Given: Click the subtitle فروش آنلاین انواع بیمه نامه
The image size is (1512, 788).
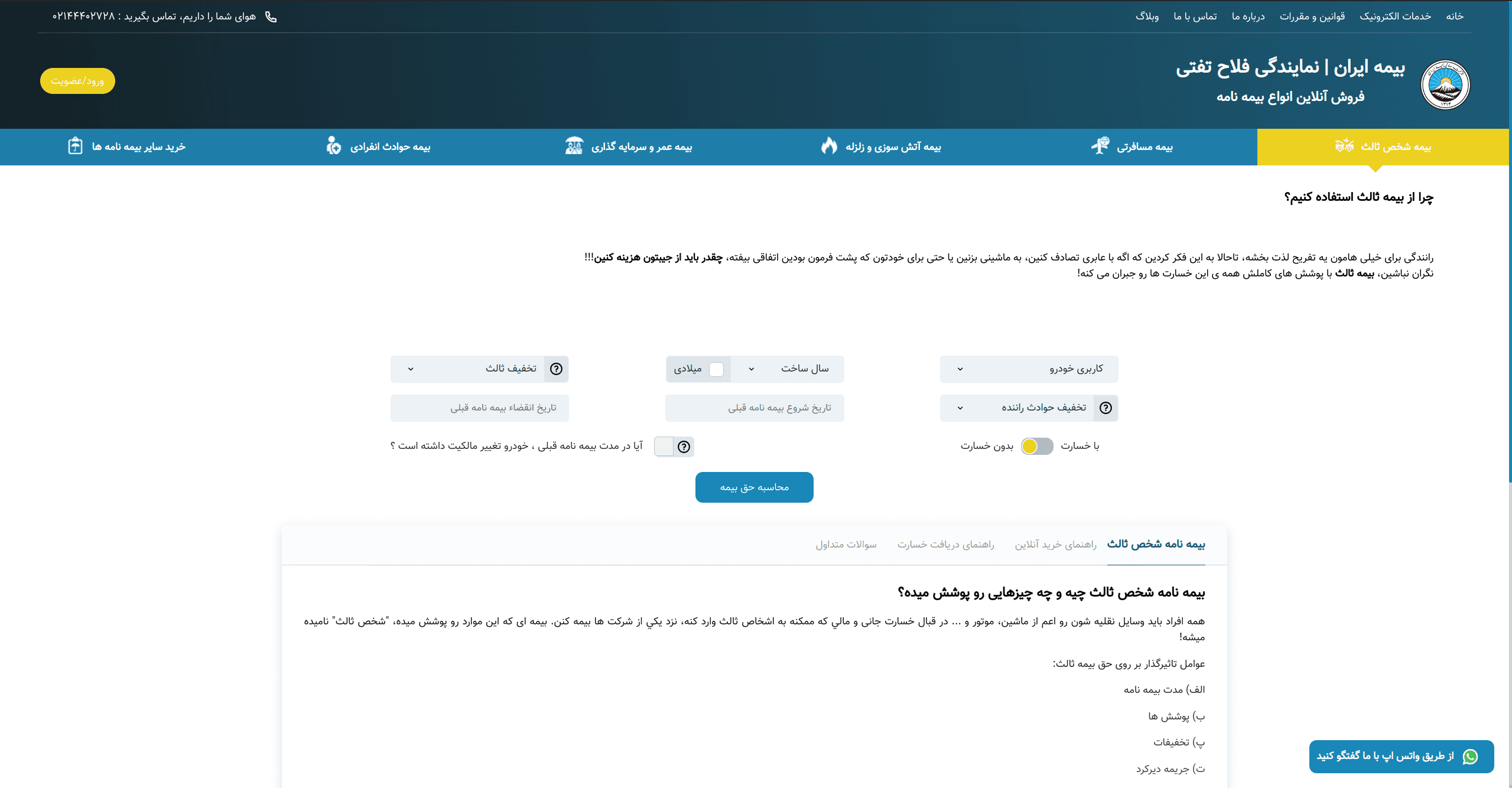Looking at the screenshot, I should [1290, 97].
